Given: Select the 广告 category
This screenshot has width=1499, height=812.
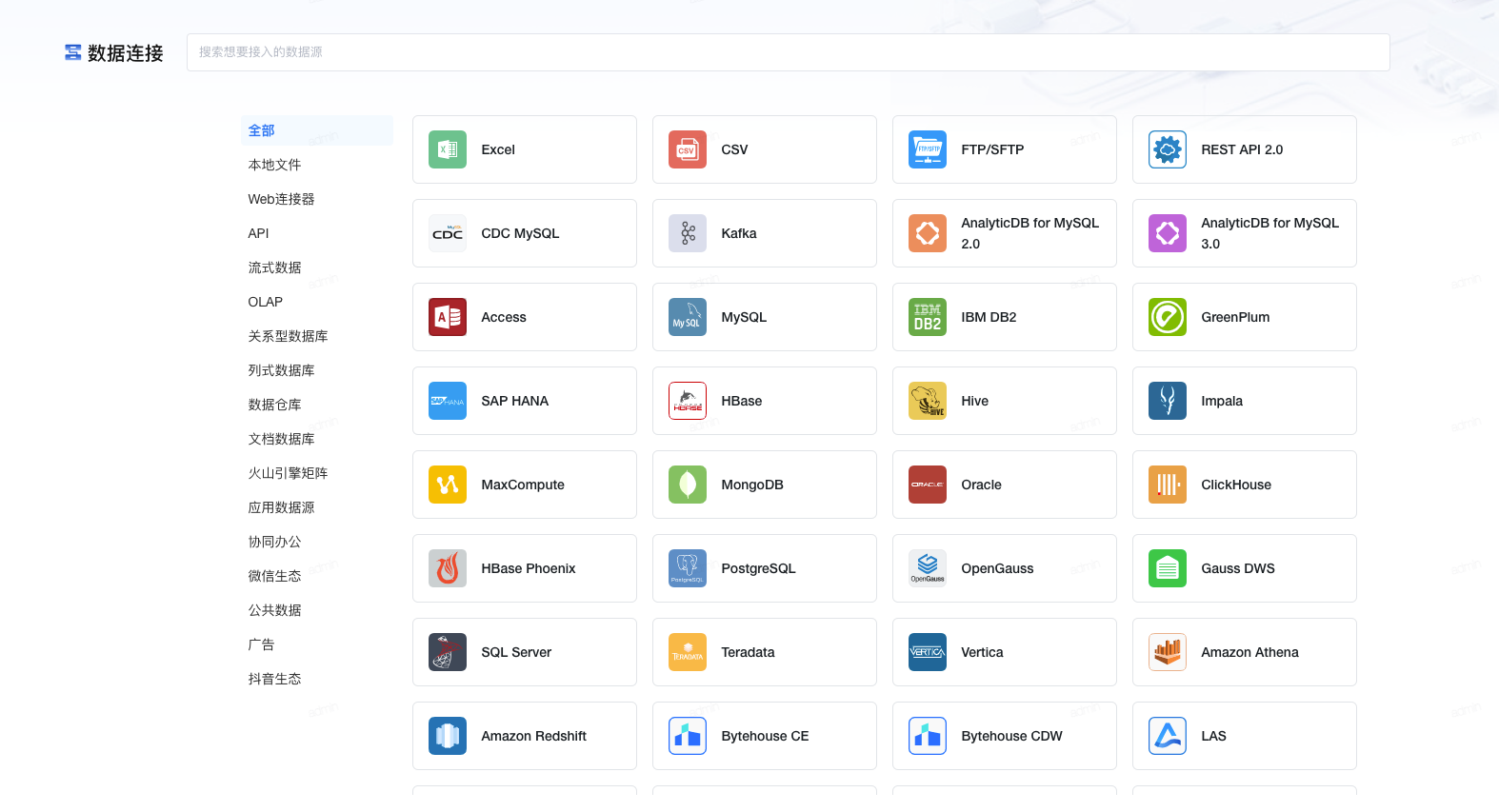Looking at the screenshot, I should point(317,644).
